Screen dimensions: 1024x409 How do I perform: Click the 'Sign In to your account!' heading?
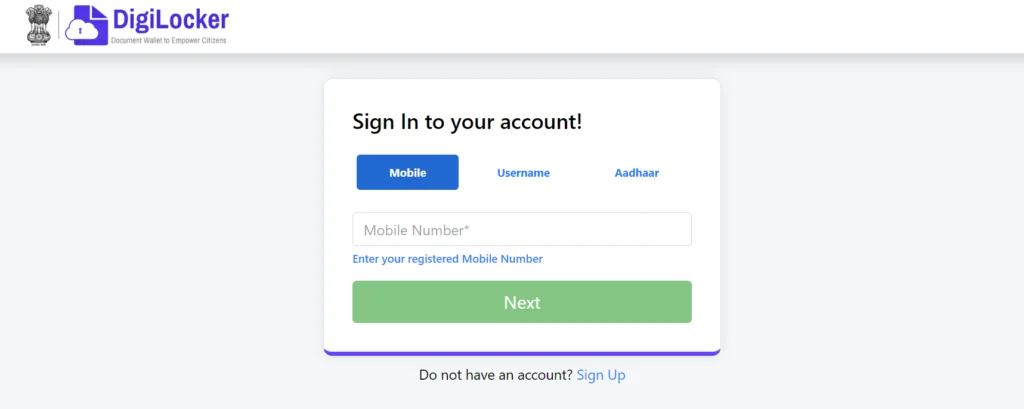point(467,122)
